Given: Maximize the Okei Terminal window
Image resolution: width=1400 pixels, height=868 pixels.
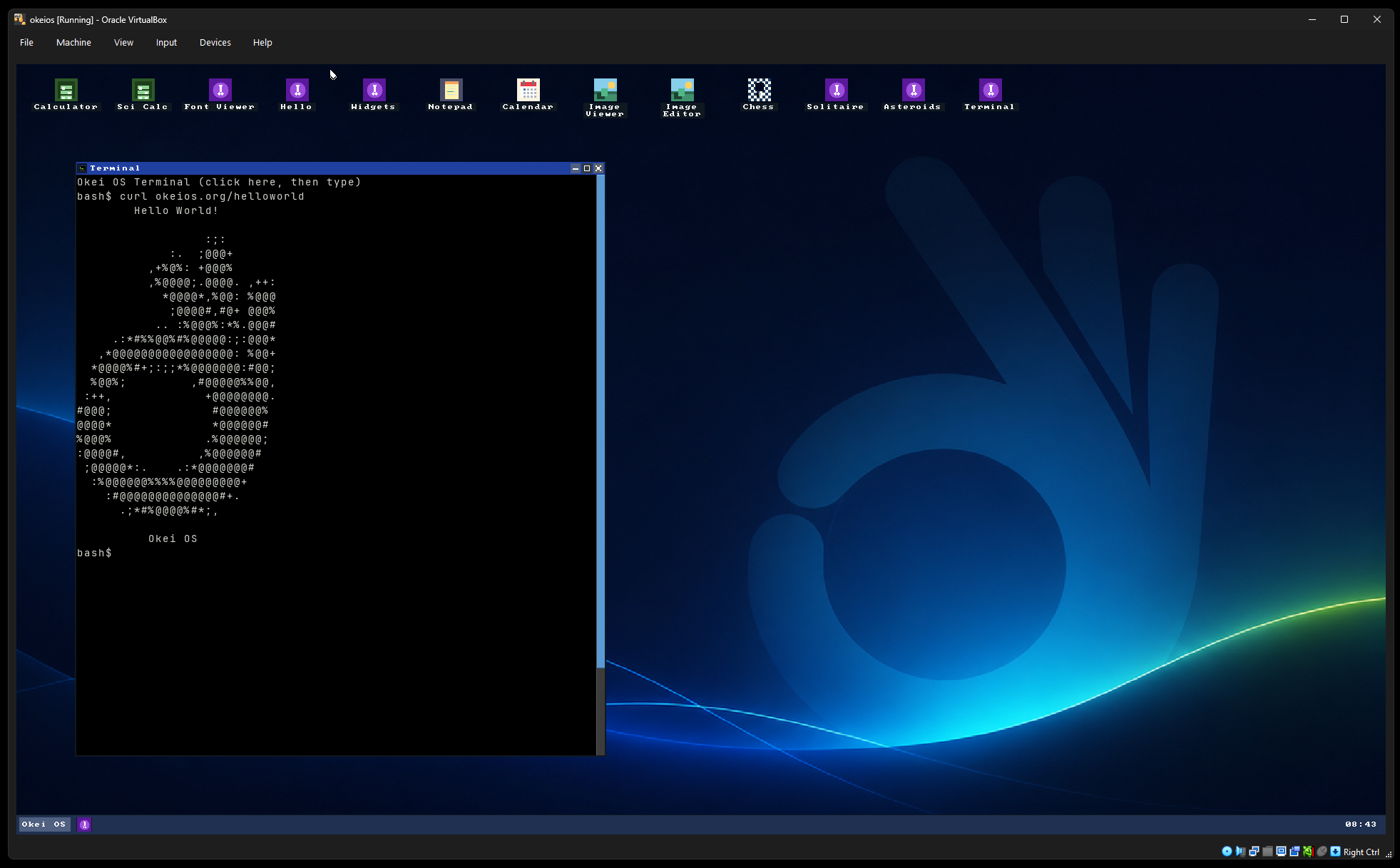Looking at the screenshot, I should point(587,168).
